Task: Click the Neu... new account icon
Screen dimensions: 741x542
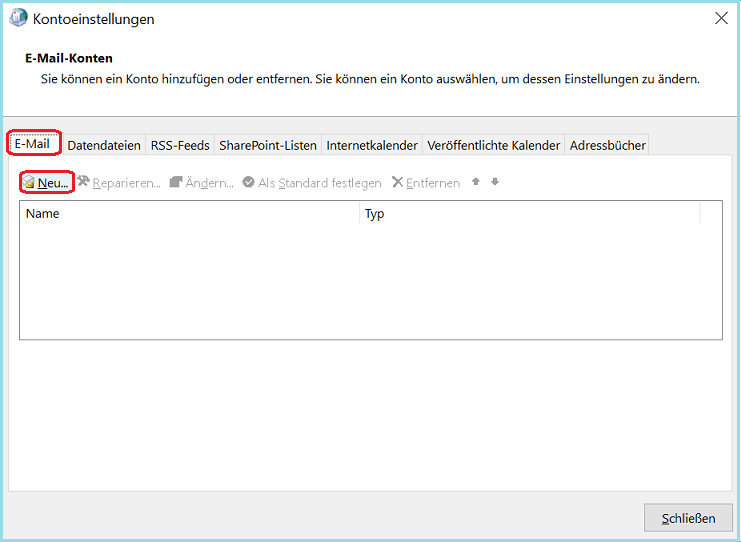Action: (x=30, y=183)
